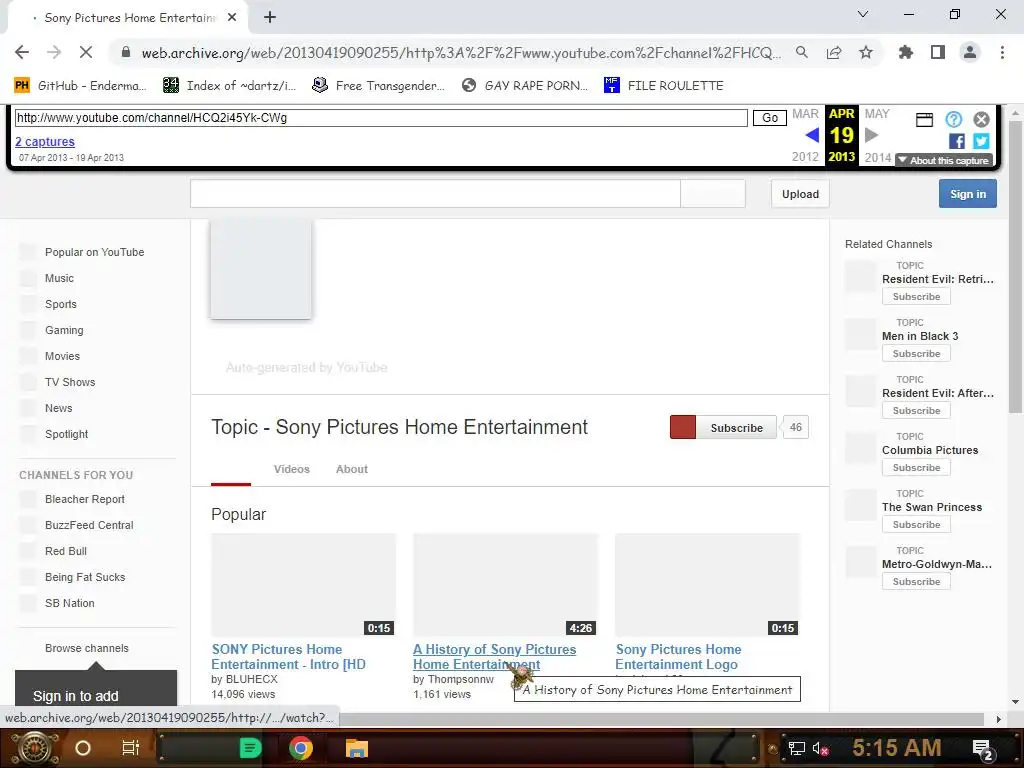Open Gaming category in sidebar
Screen dimensions: 1024x768
coord(64,330)
